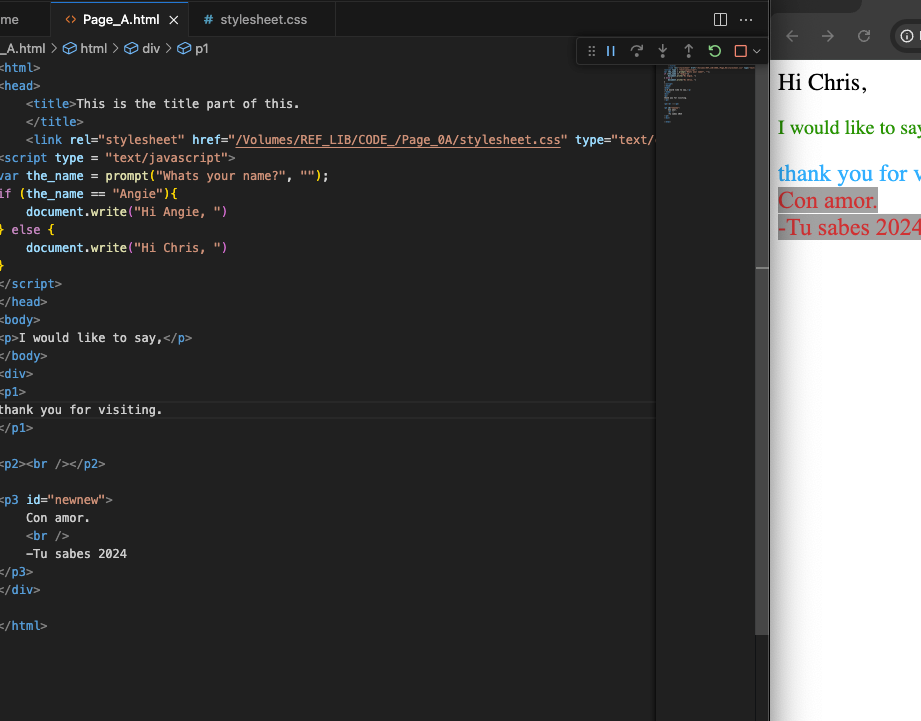Click the <p>I would like to say,</p> line
This screenshot has height=721, width=921.
(96, 338)
